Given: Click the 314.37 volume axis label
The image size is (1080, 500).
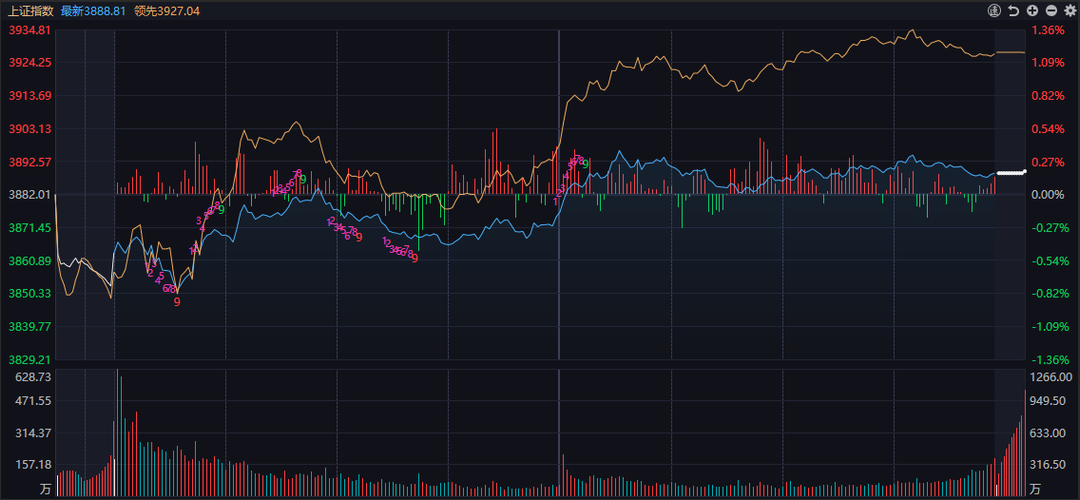Looking at the screenshot, I should [x=33, y=433].
